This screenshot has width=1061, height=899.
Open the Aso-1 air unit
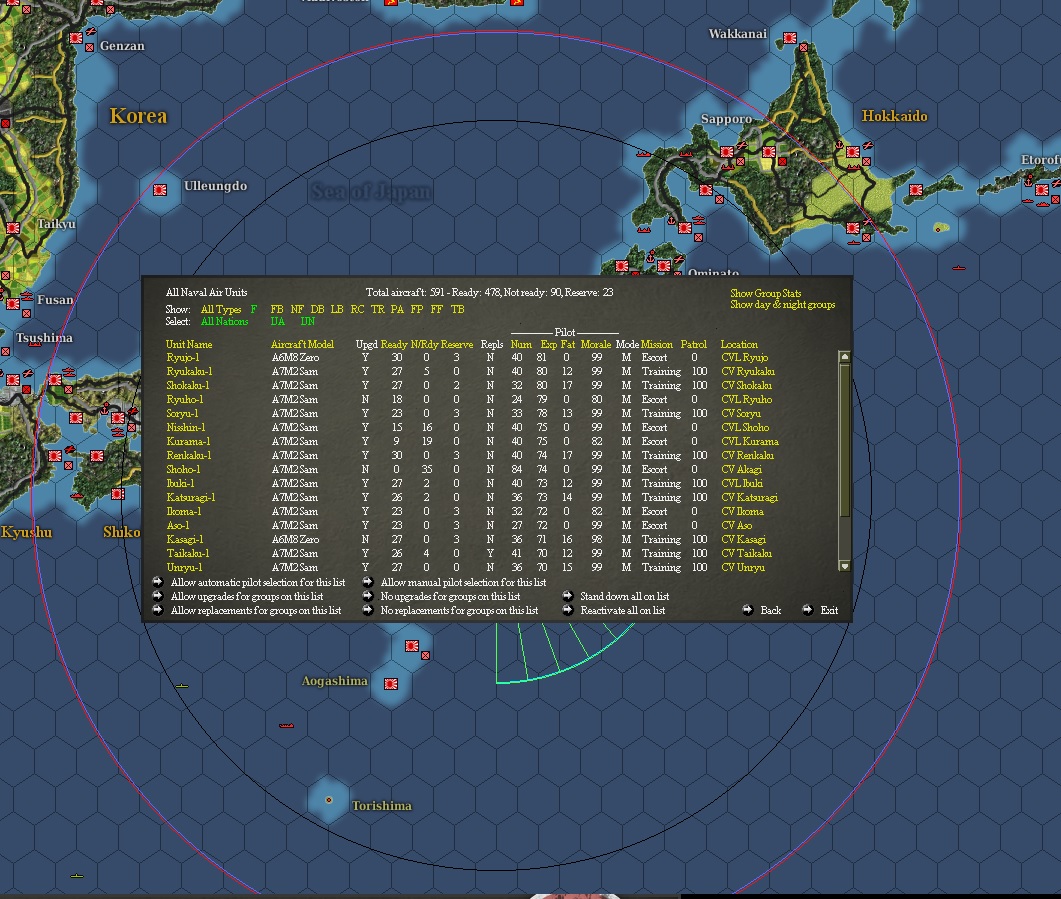(177, 525)
